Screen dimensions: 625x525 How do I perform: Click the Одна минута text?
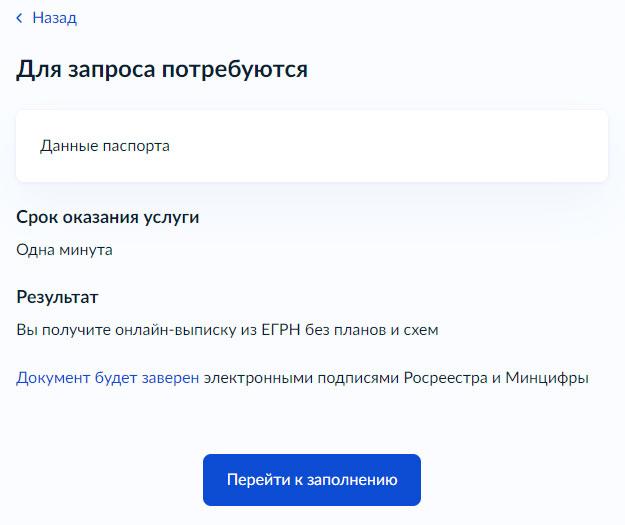point(64,250)
